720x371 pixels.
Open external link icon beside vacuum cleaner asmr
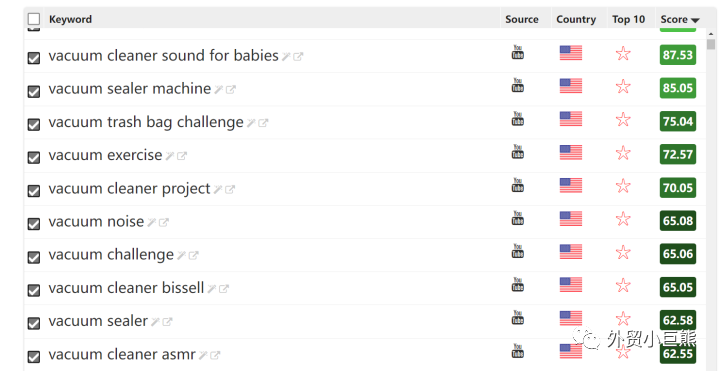[215, 355]
